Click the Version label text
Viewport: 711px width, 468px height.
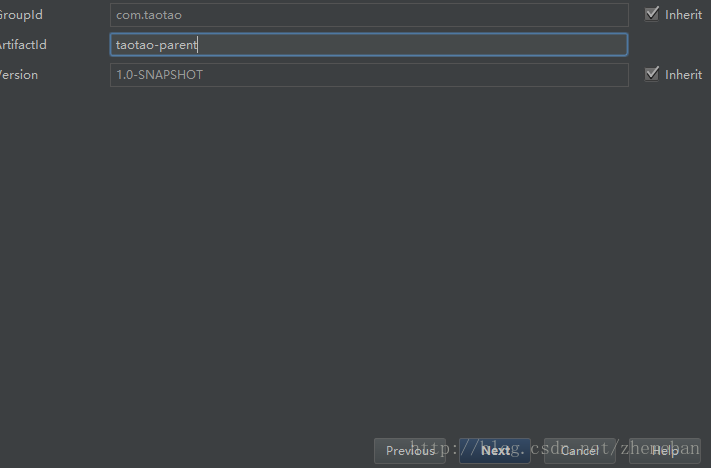tap(19, 75)
